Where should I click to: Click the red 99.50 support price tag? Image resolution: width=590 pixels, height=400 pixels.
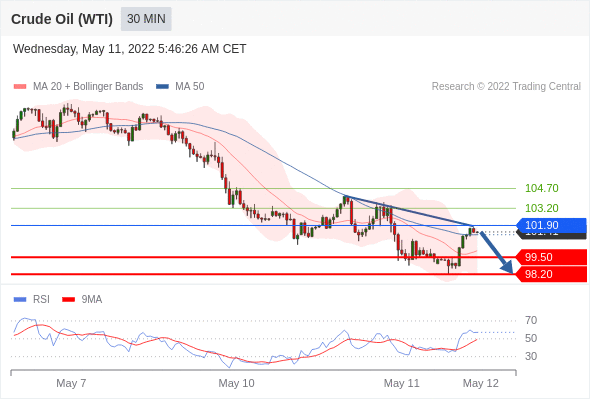(x=551, y=257)
